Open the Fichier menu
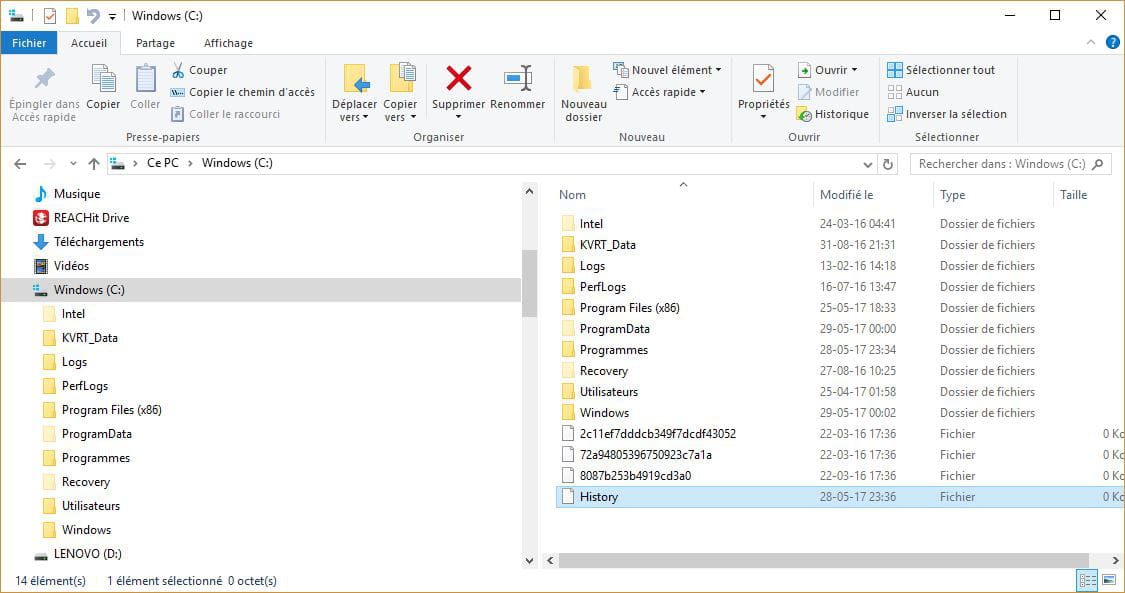 tap(29, 43)
